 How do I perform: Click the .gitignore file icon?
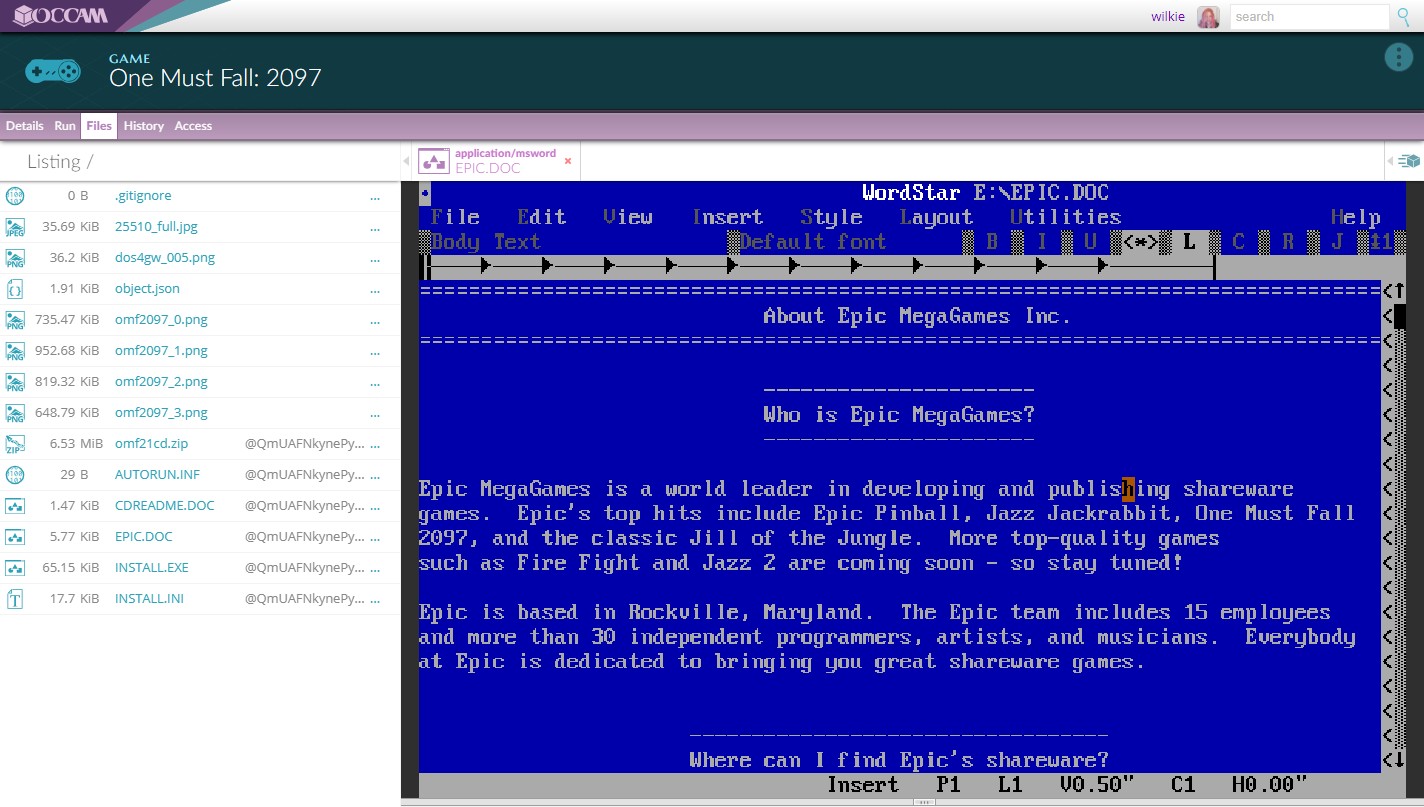point(15,196)
